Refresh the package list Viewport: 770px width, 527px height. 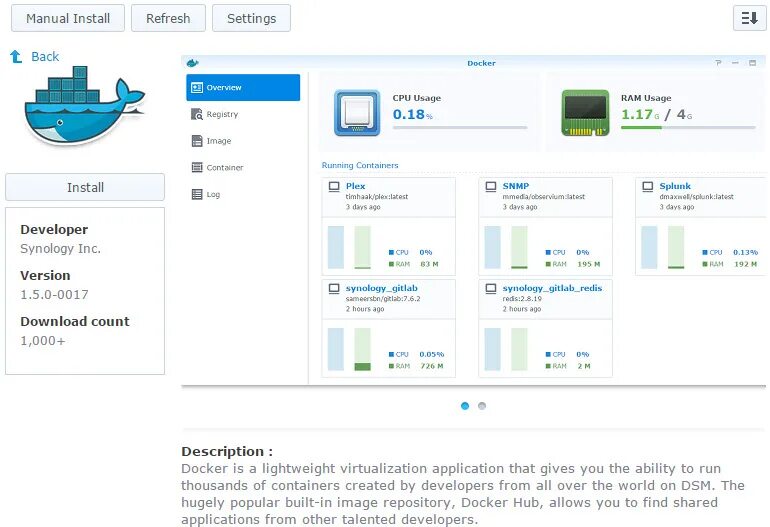[168, 18]
